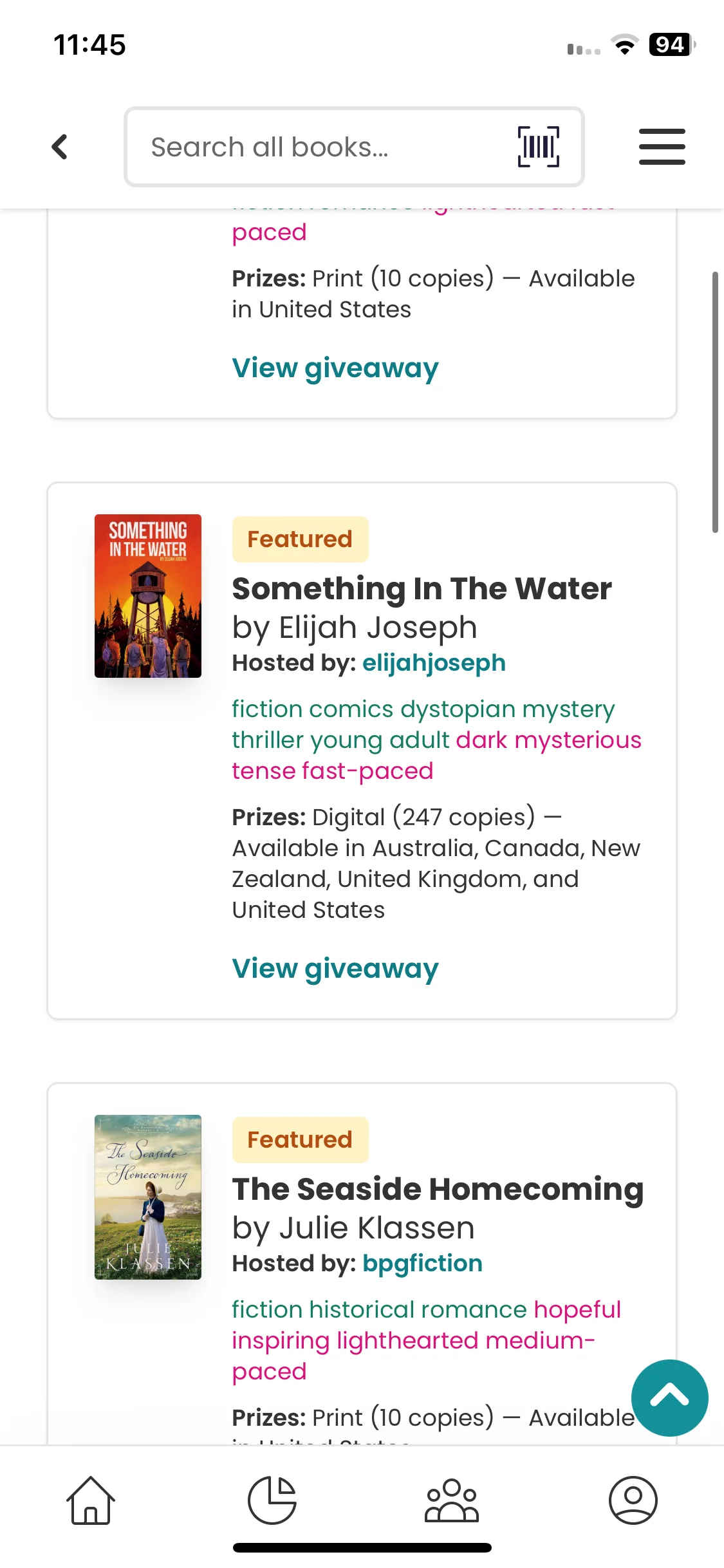Tap The Seaside Homecoming cover thumbnail
The width and height of the screenshot is (724, 1568).
[148, 1197]
